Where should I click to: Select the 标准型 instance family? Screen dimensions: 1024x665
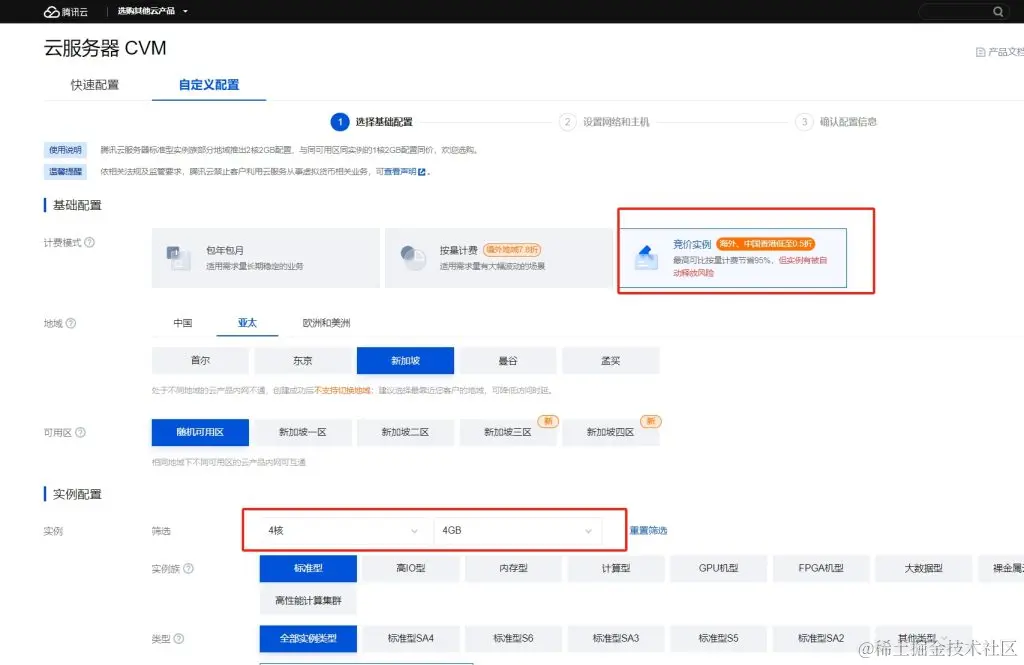click(308, 568)
